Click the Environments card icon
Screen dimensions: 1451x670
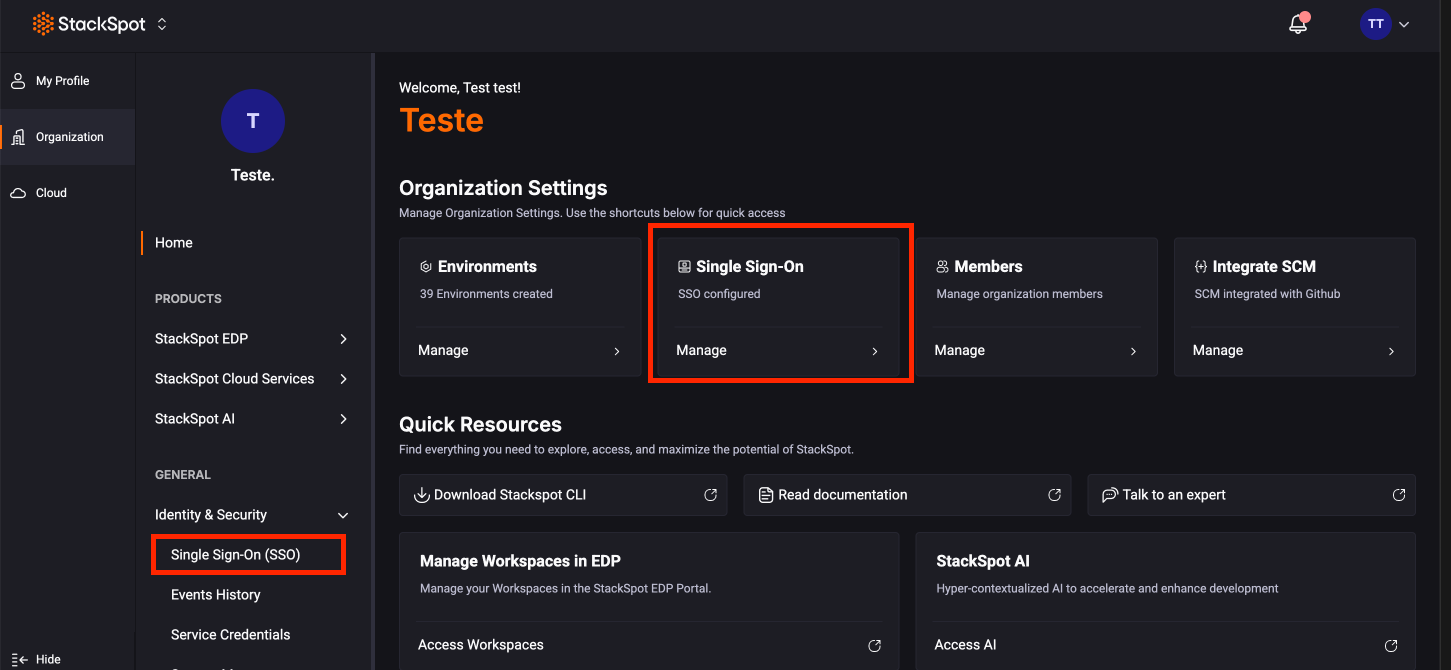click(x=423, y=266)
